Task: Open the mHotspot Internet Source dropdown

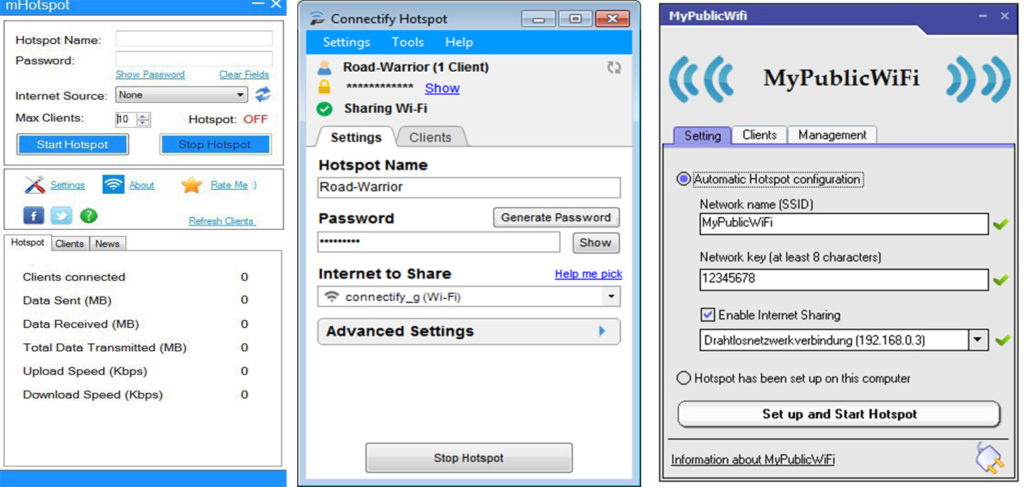Action: click(182, 95)
